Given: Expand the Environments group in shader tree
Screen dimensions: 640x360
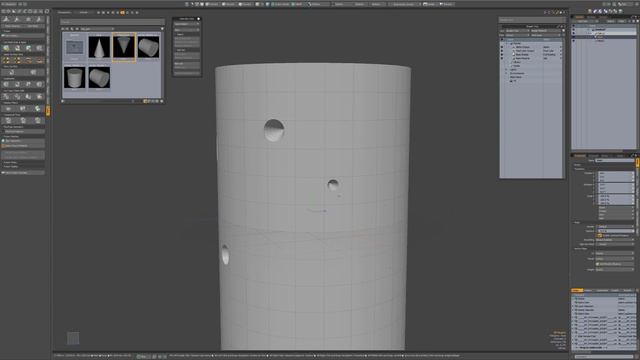Looking at the screenshot, I should click(507, 73).
